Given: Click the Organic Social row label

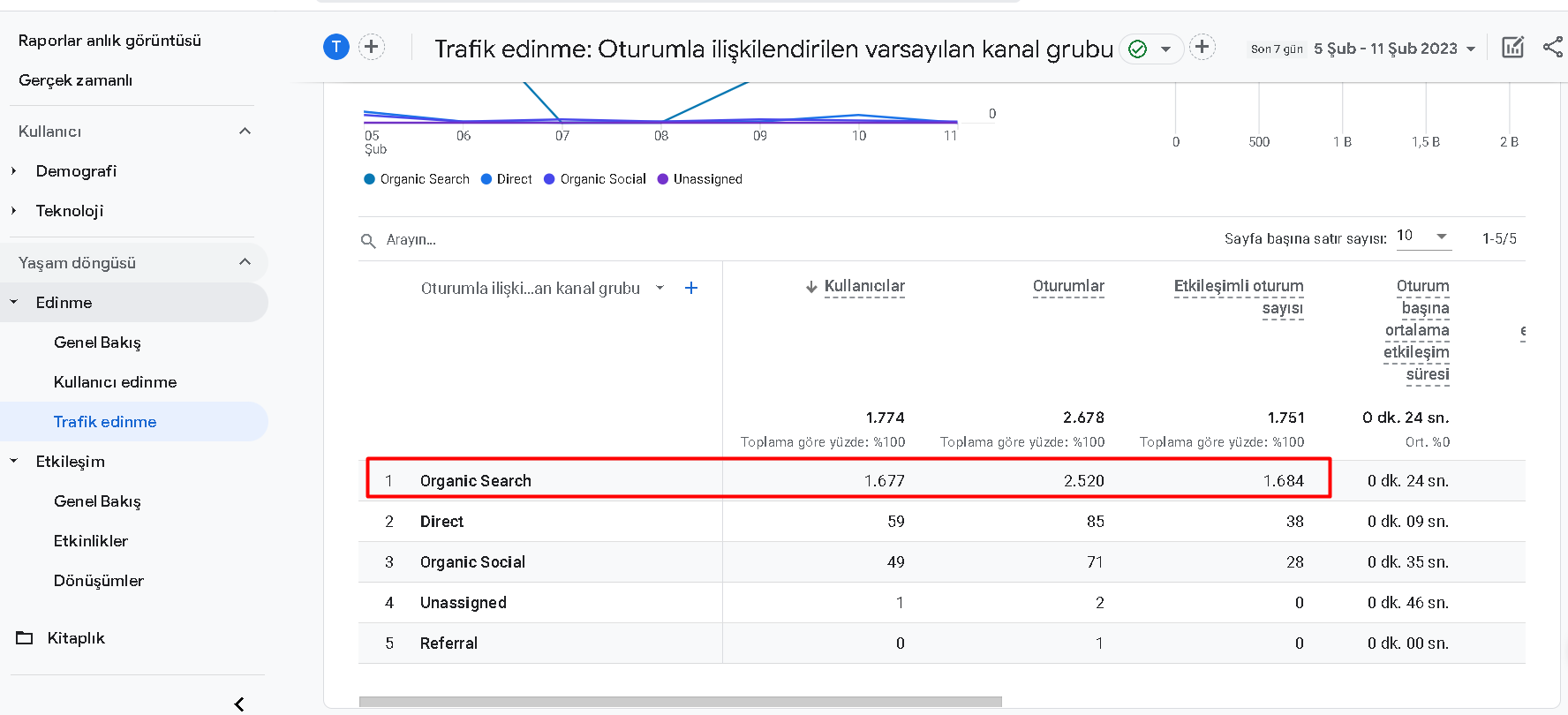Looking at the screenshot, I should pos(472,562).
